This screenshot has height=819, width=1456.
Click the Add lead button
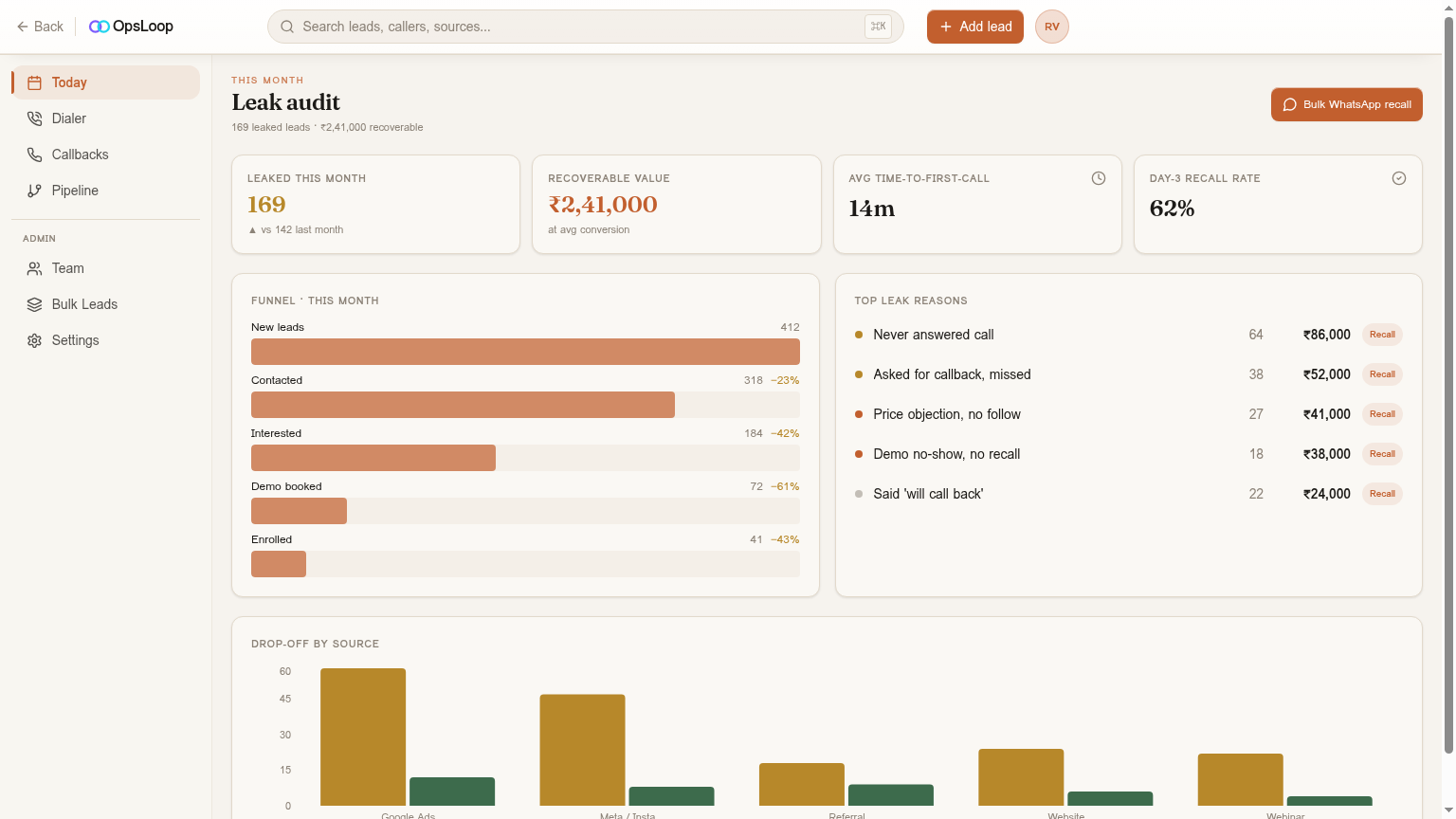975,27
